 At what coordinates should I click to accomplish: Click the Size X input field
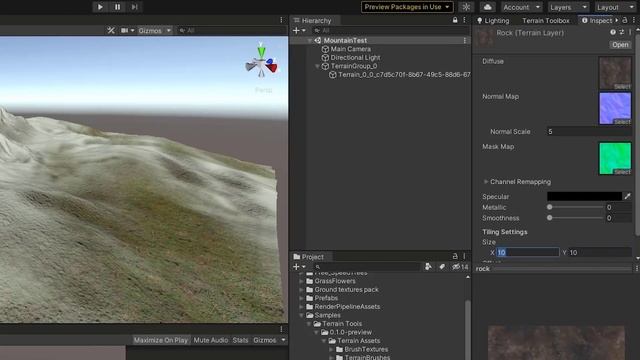tap(527, 252)
